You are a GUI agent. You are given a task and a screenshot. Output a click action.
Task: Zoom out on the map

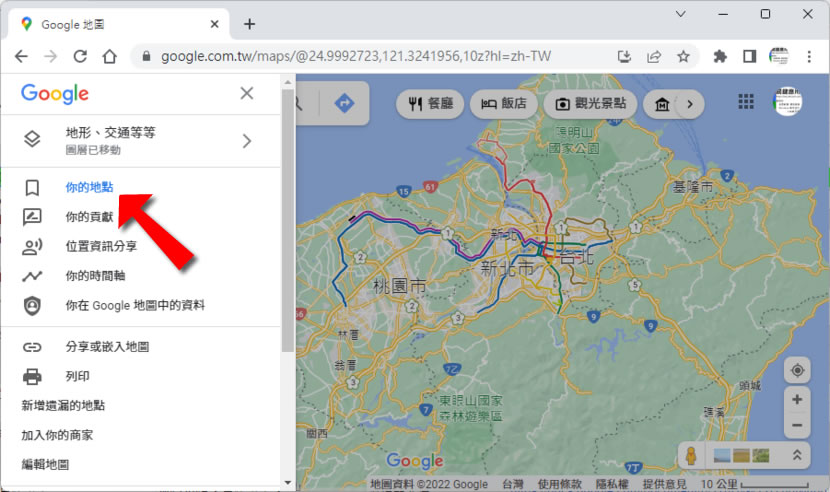click(x=797, y=425)
